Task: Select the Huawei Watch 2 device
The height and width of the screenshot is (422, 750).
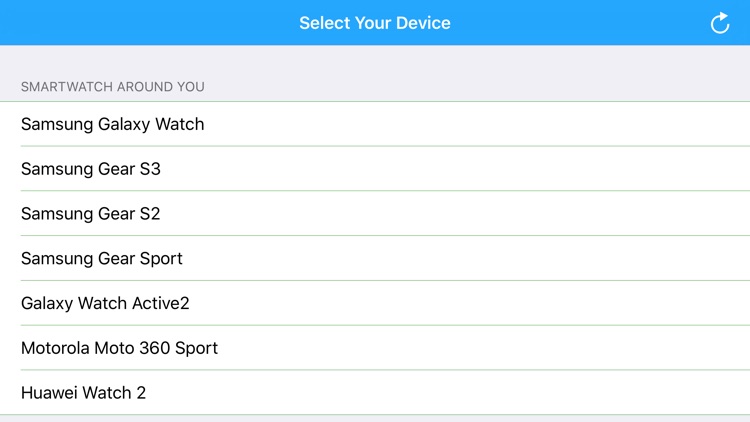Action: 375,392
